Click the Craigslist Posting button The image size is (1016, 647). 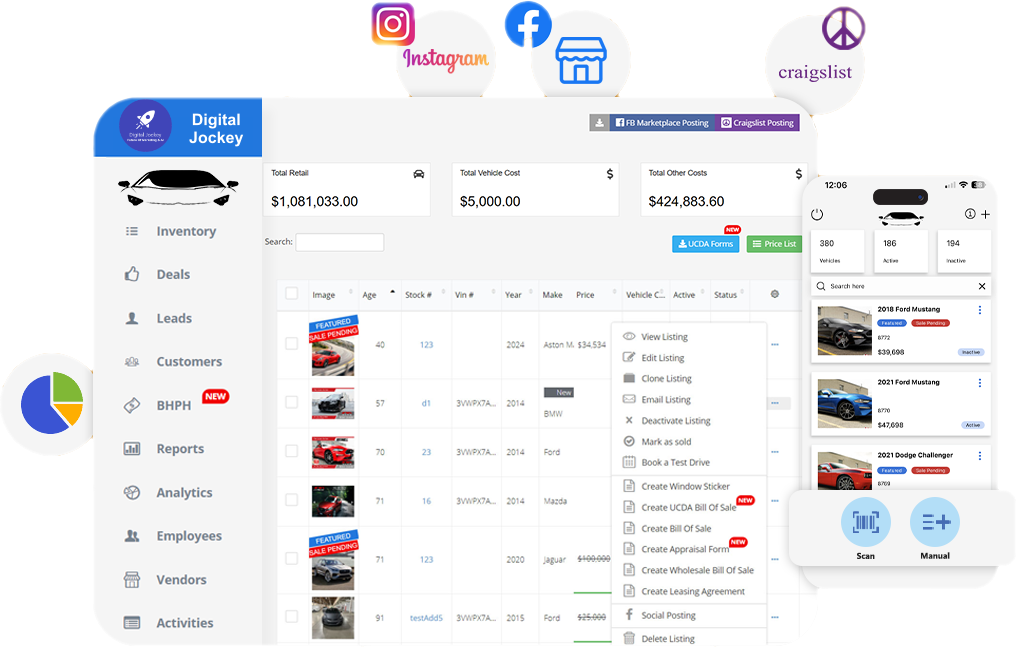757,123
